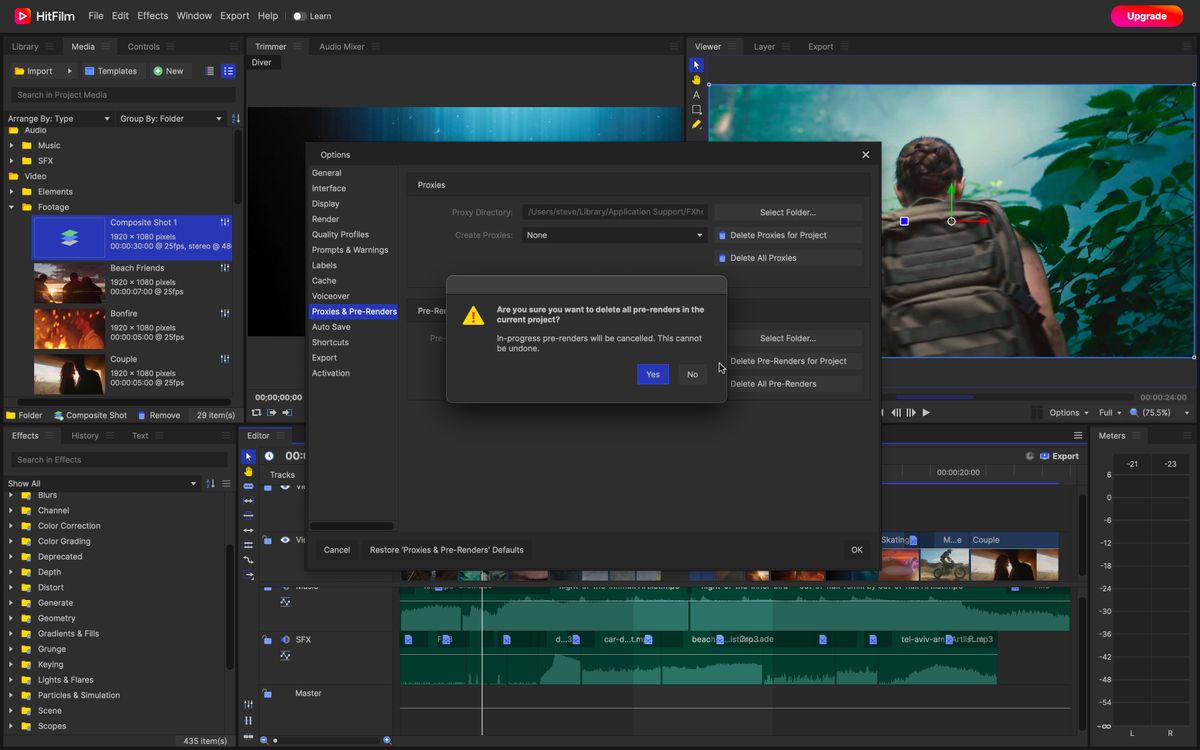
Task: Switch media panel to detailed preview view
Action: click(228, 71)
